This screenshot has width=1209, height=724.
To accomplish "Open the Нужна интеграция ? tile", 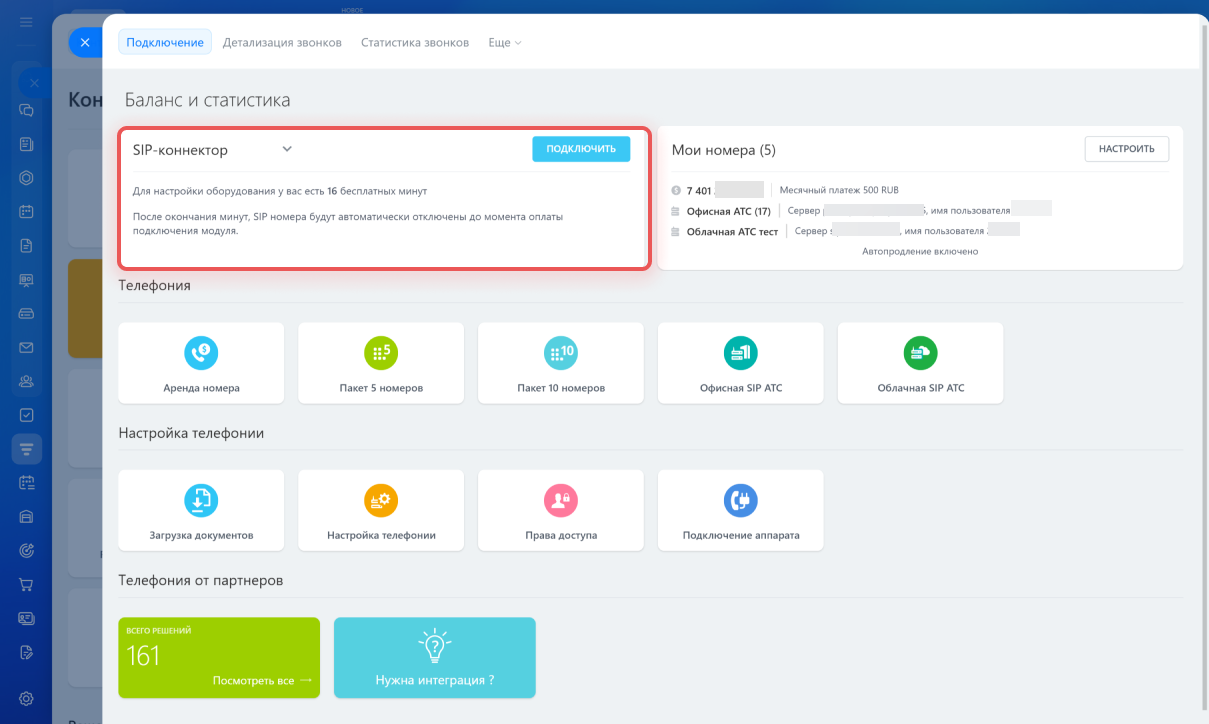I will (x=435, y=657).
